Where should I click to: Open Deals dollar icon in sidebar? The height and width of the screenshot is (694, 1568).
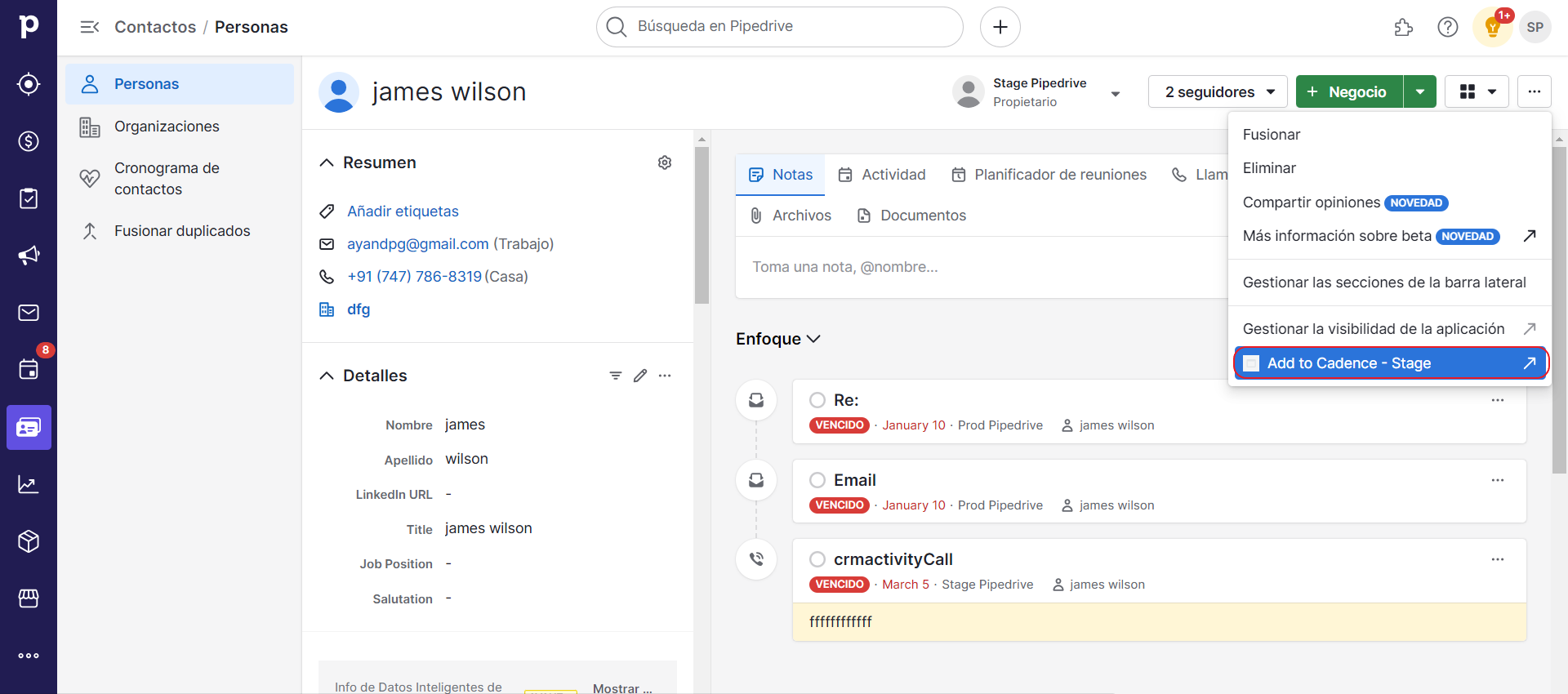29,141
